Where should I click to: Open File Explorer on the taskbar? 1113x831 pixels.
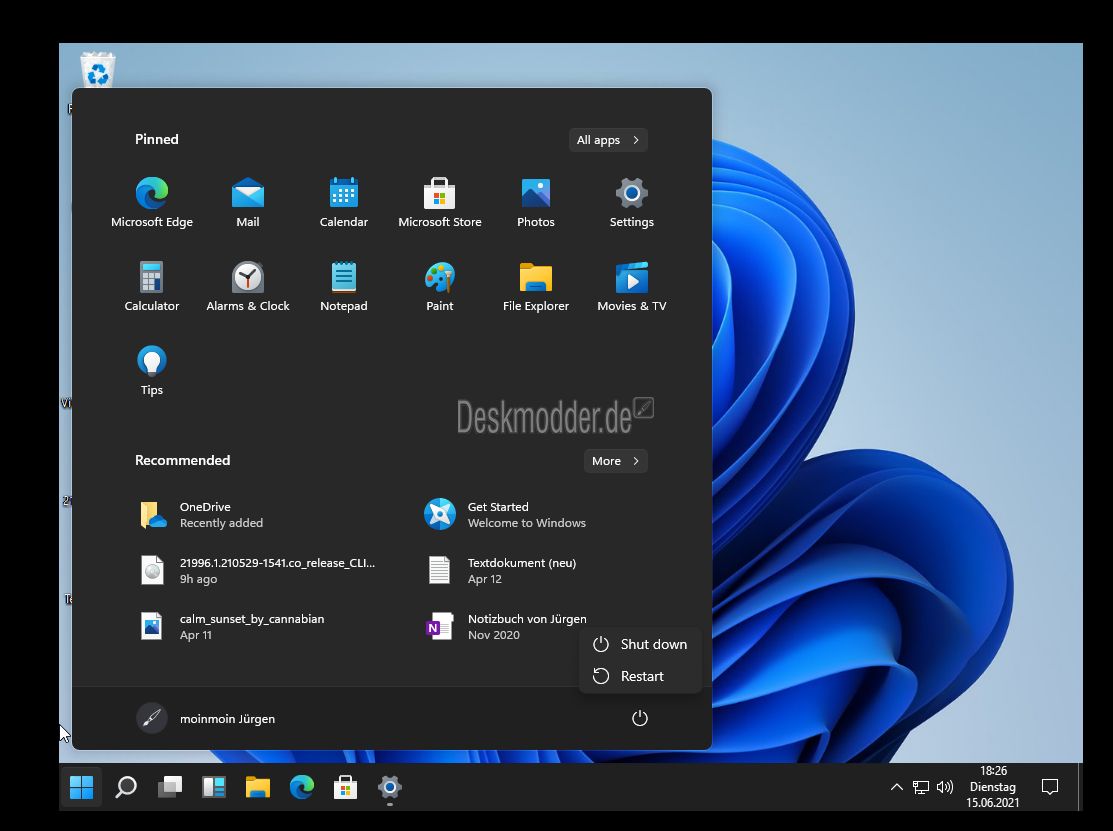click(258, 787)
